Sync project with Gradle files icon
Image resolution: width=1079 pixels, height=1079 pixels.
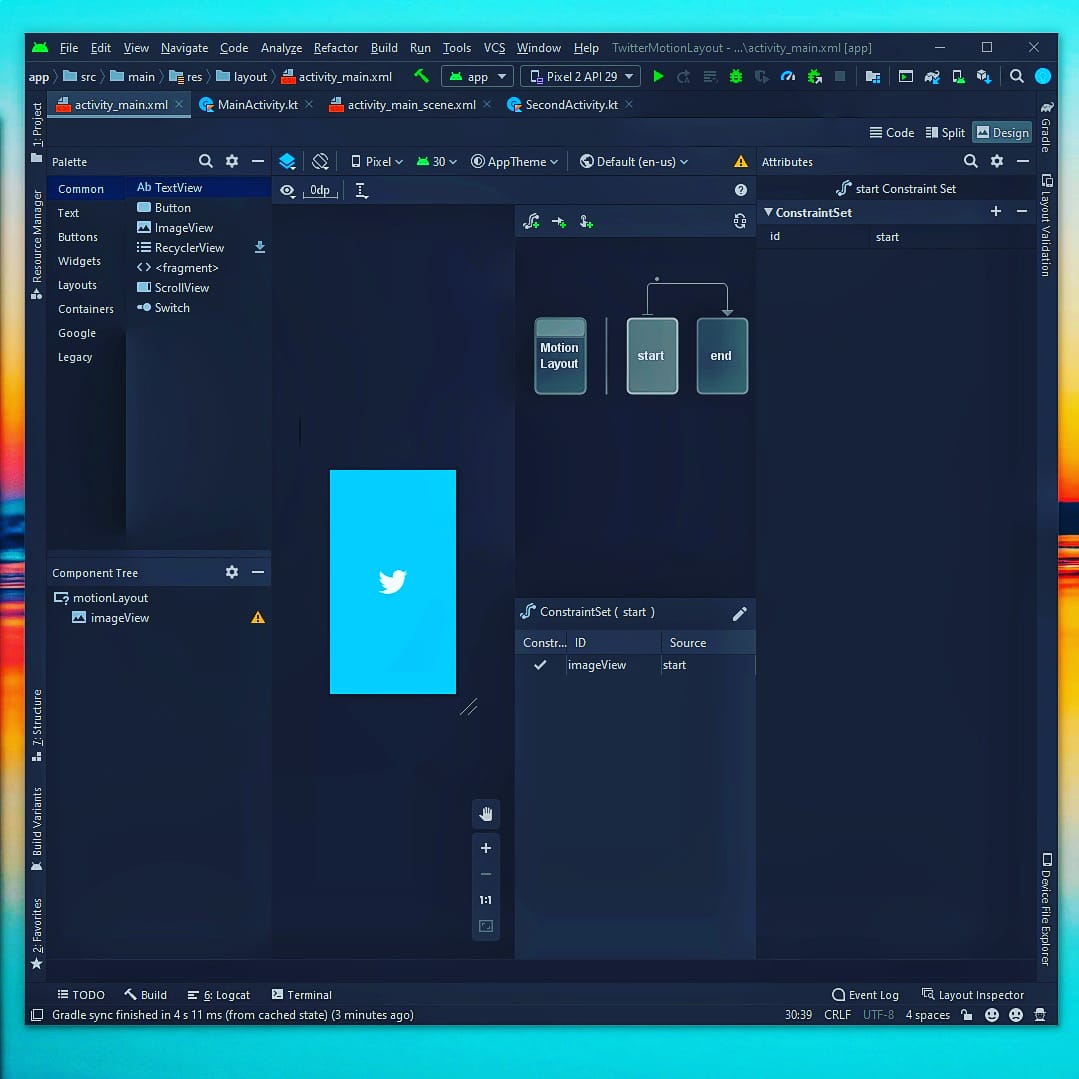pyautogui.click(x=932, y=76)
